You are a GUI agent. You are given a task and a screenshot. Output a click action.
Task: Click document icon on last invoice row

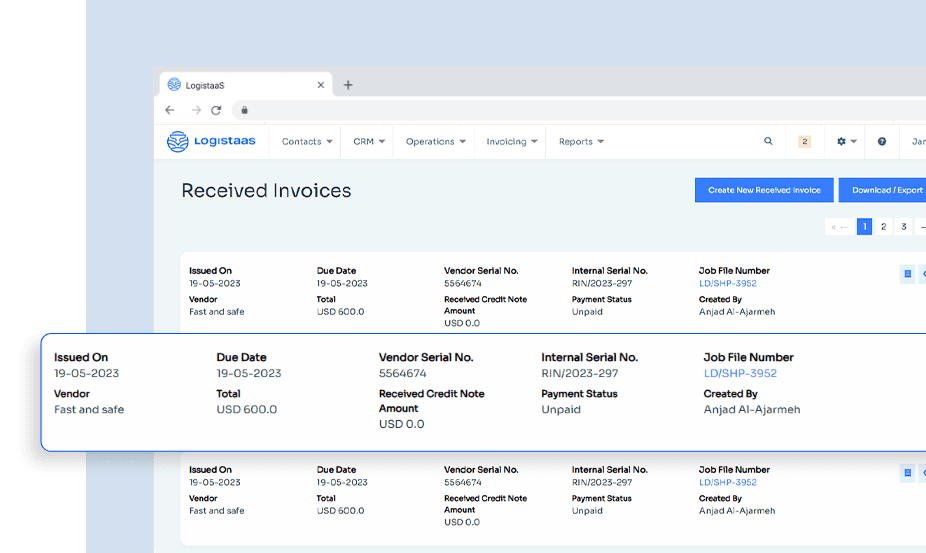click(x=907, y=473)
